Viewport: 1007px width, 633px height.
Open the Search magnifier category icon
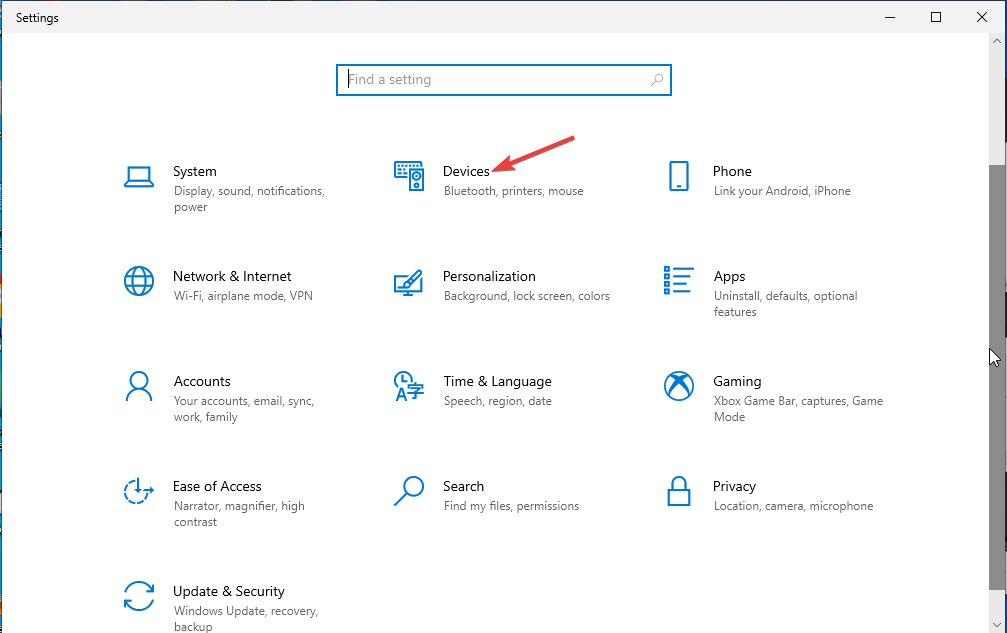tap(409, 490)
